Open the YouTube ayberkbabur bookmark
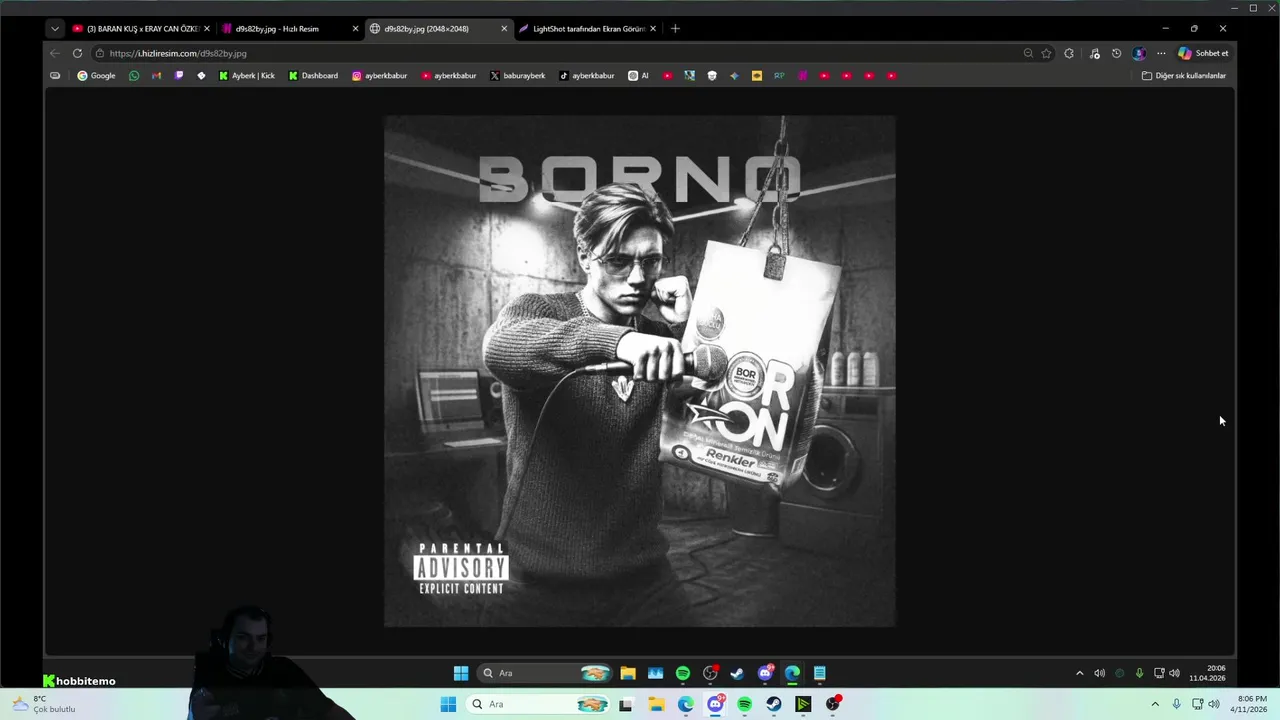 (x=449, y=75)
